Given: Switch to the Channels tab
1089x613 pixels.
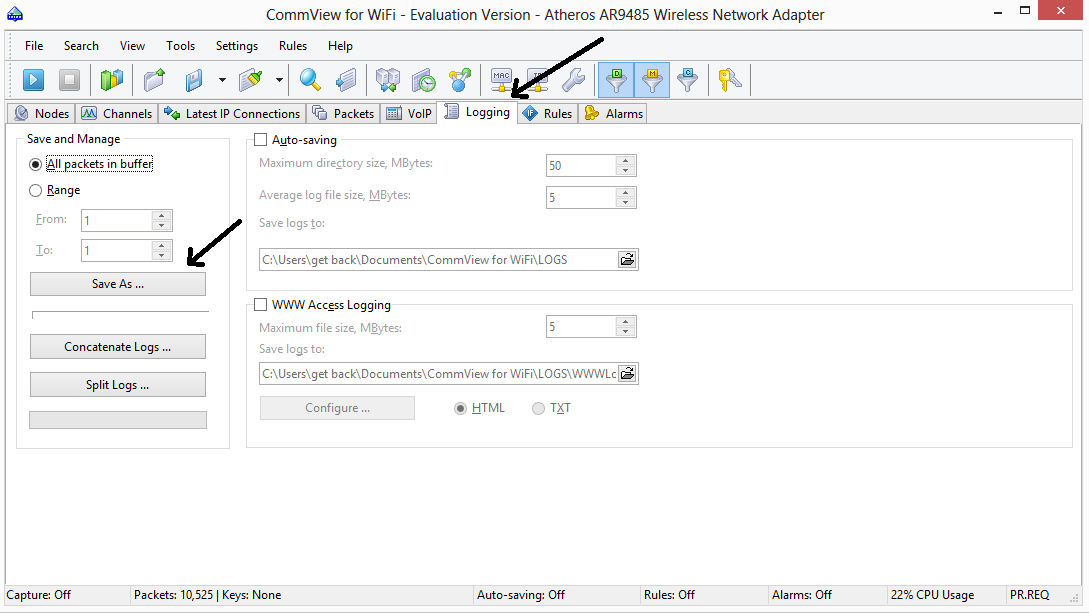Looking at the screenshot, I should pyautogui.click(x=117, y=114).
